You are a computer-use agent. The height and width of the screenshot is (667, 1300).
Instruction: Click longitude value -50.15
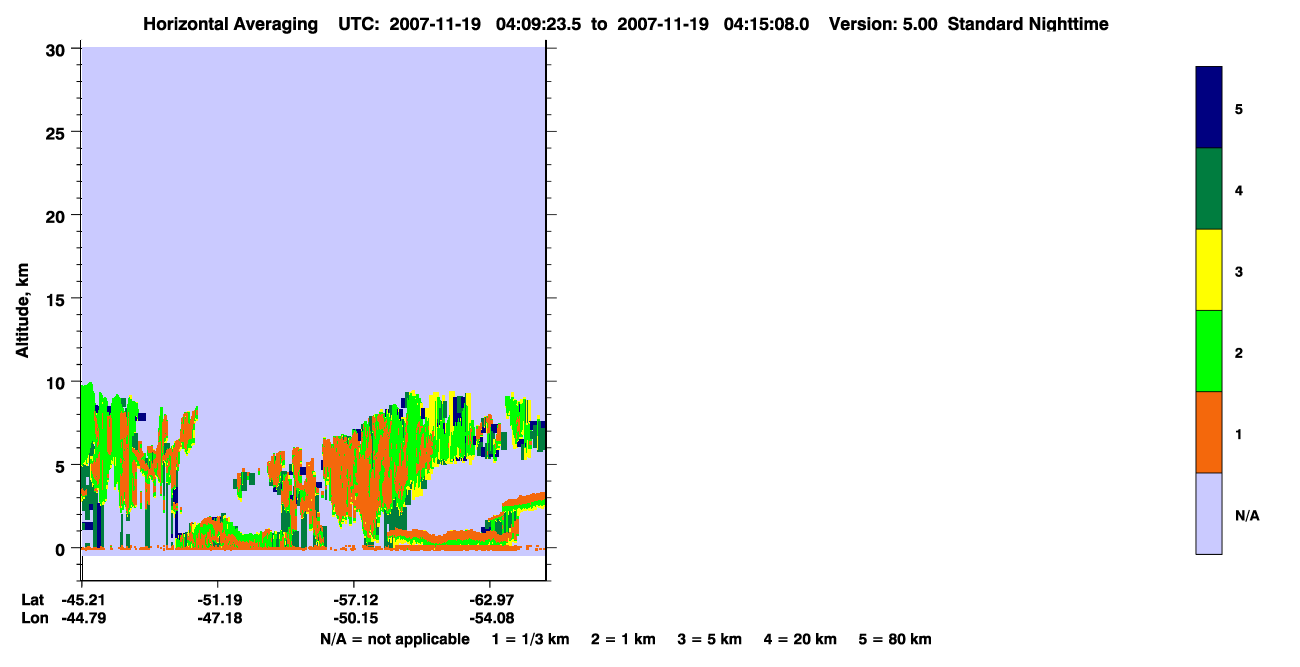tap(354, 619)
